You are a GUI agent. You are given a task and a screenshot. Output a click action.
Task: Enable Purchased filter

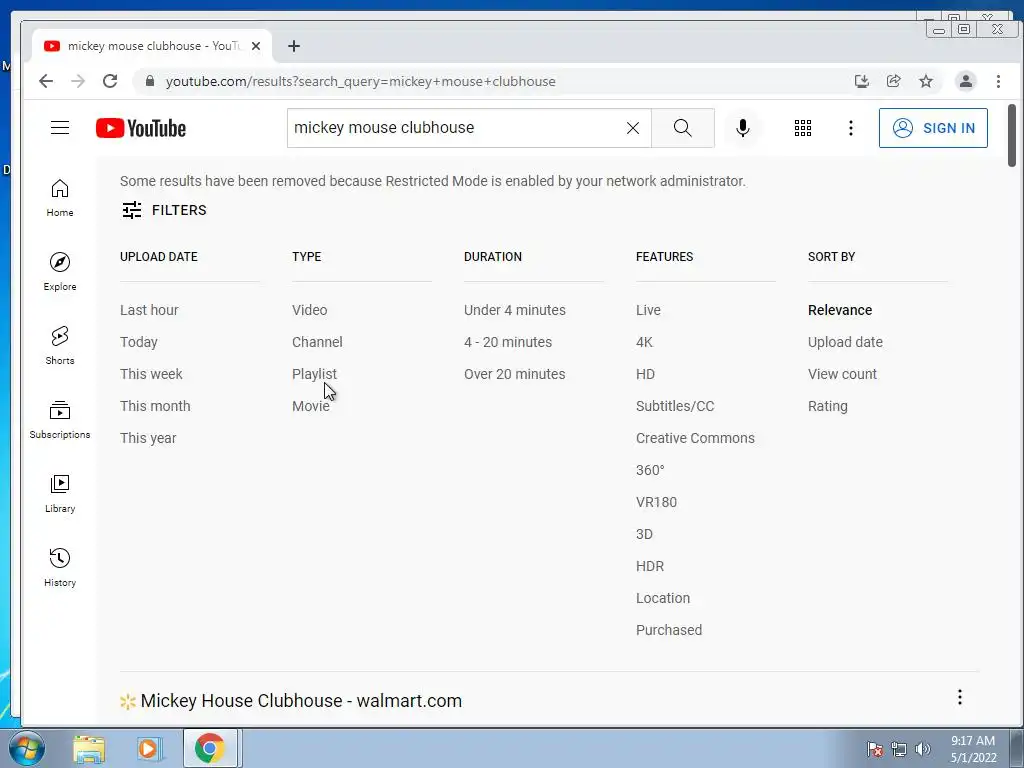[669, 630]
